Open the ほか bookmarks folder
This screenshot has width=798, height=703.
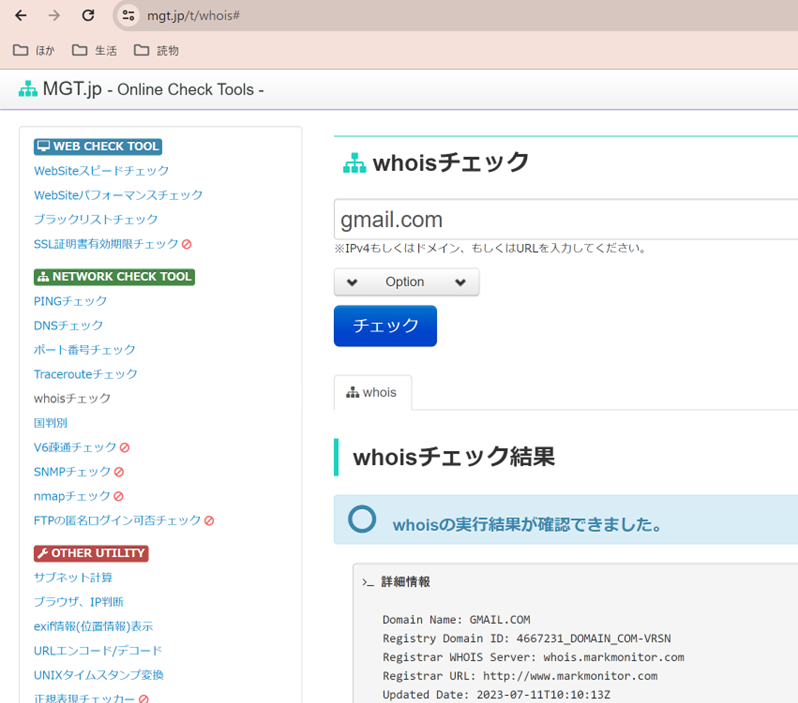34,50
